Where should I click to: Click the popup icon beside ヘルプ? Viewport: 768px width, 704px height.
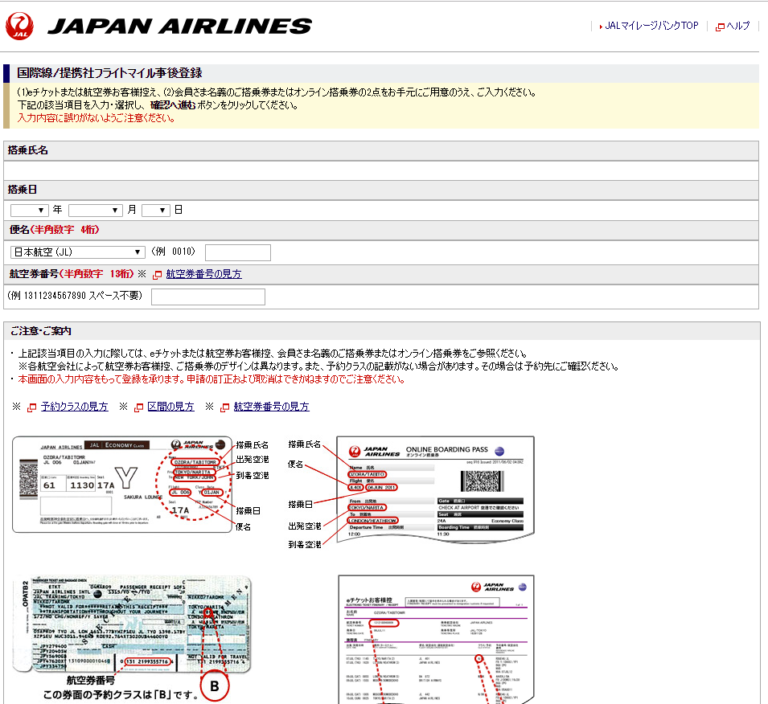tap(720, 26)
